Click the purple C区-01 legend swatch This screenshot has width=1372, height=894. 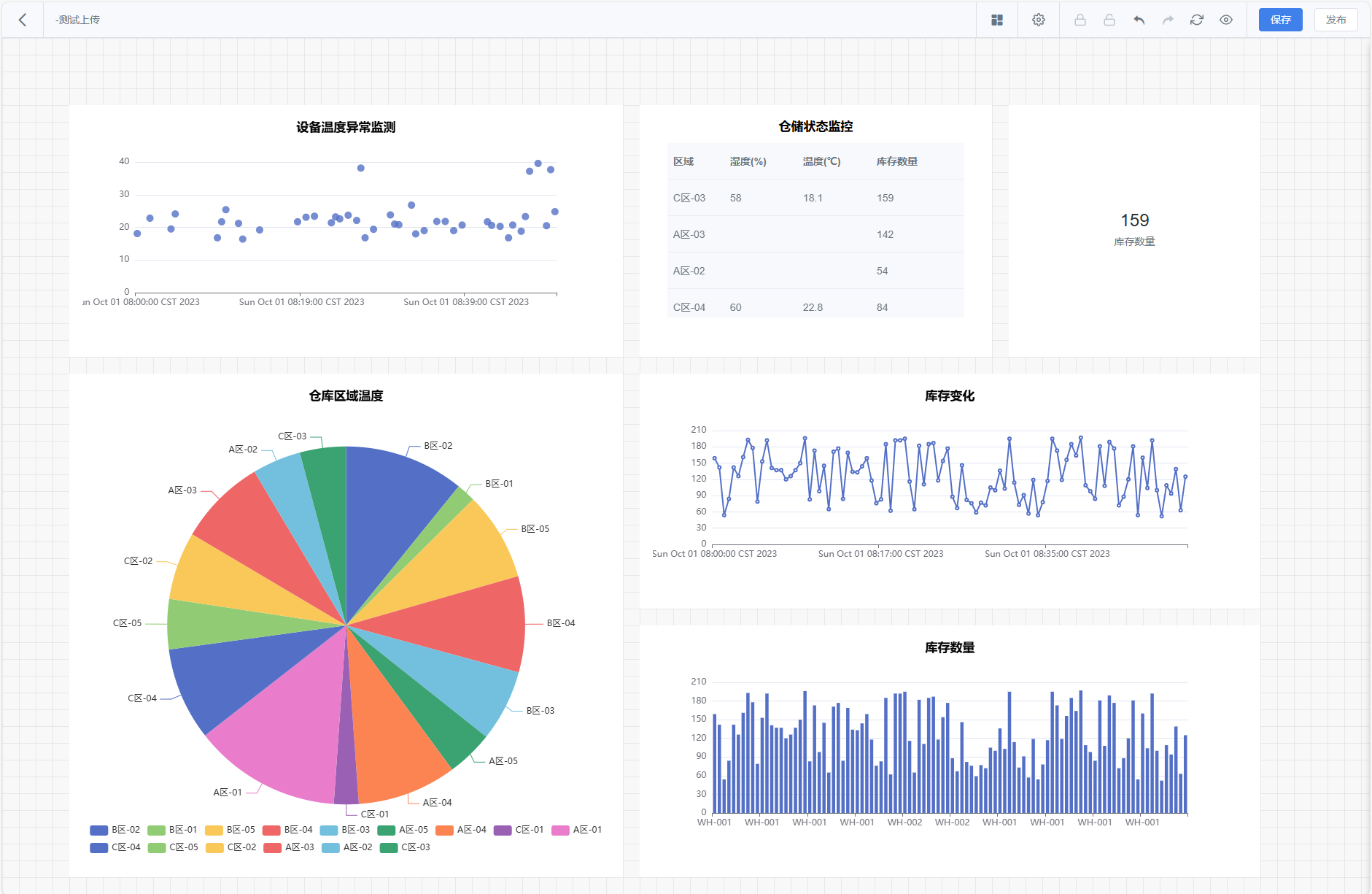(x=503, y=831)
